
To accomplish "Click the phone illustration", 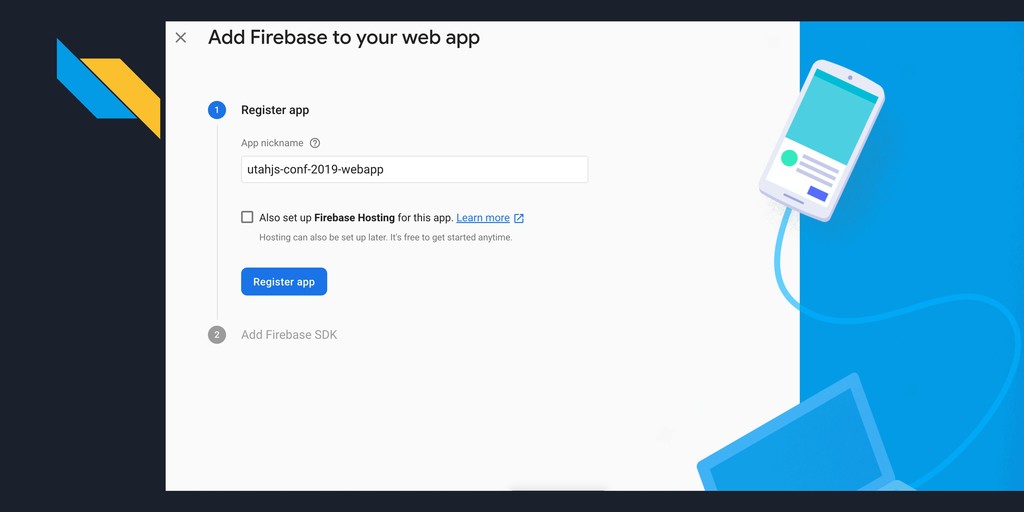I will pyautogui.click(x=822, y=140).
